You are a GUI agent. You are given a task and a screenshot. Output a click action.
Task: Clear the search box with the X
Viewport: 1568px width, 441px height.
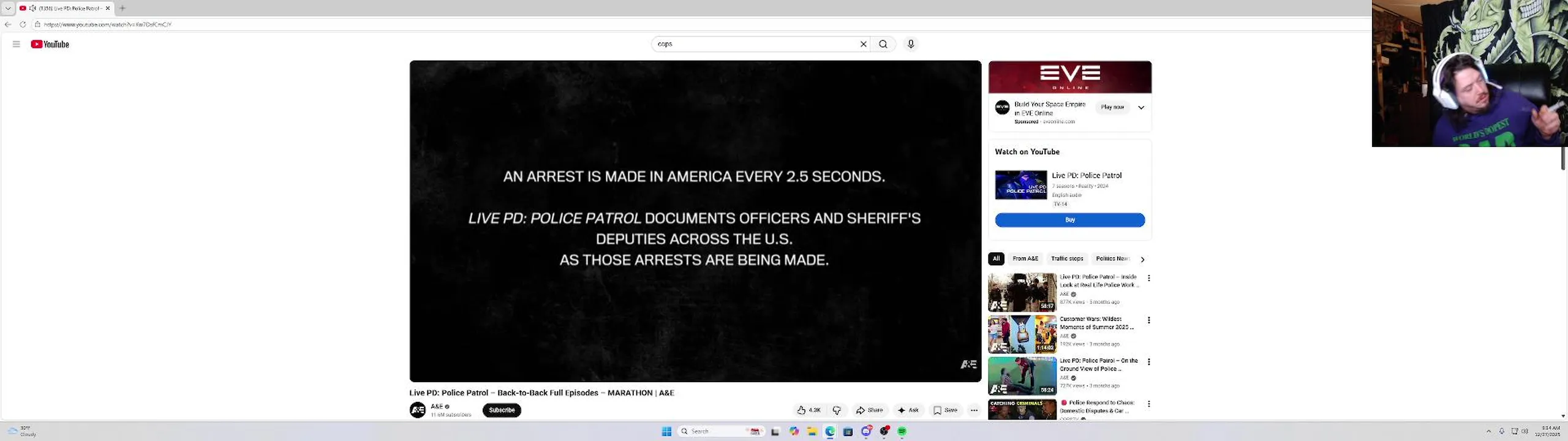[x=864, y=44]
